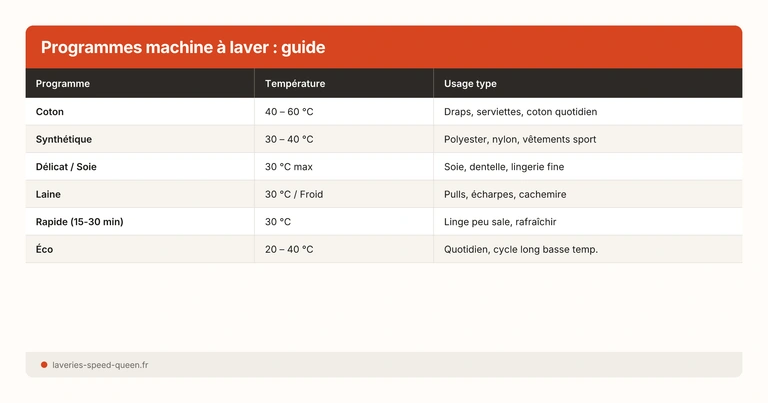Screen dimensions: 768x403
Task: Click the 30 °C max temperature cell
Action: pos(289,167)
